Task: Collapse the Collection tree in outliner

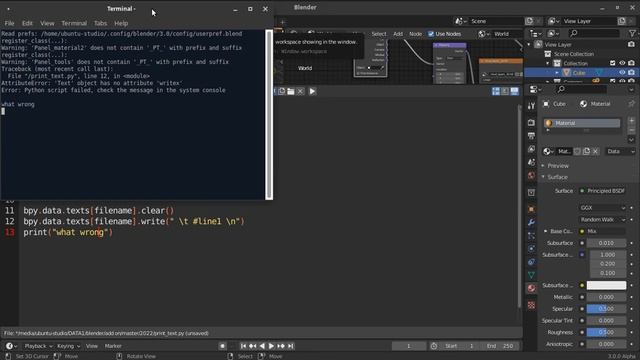Action: pos(548,63)
